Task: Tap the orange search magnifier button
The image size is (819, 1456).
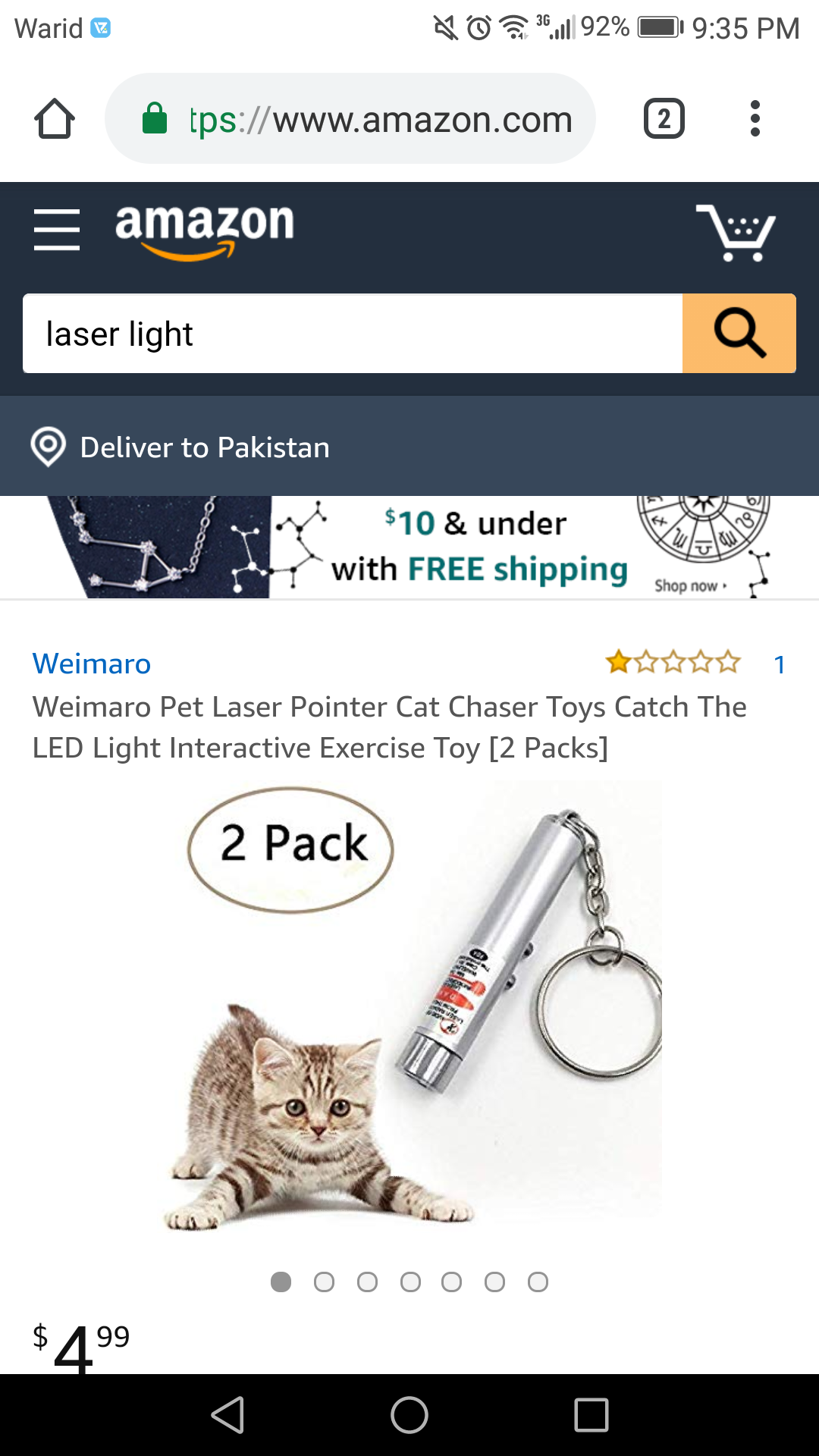Action: [739, 333]
